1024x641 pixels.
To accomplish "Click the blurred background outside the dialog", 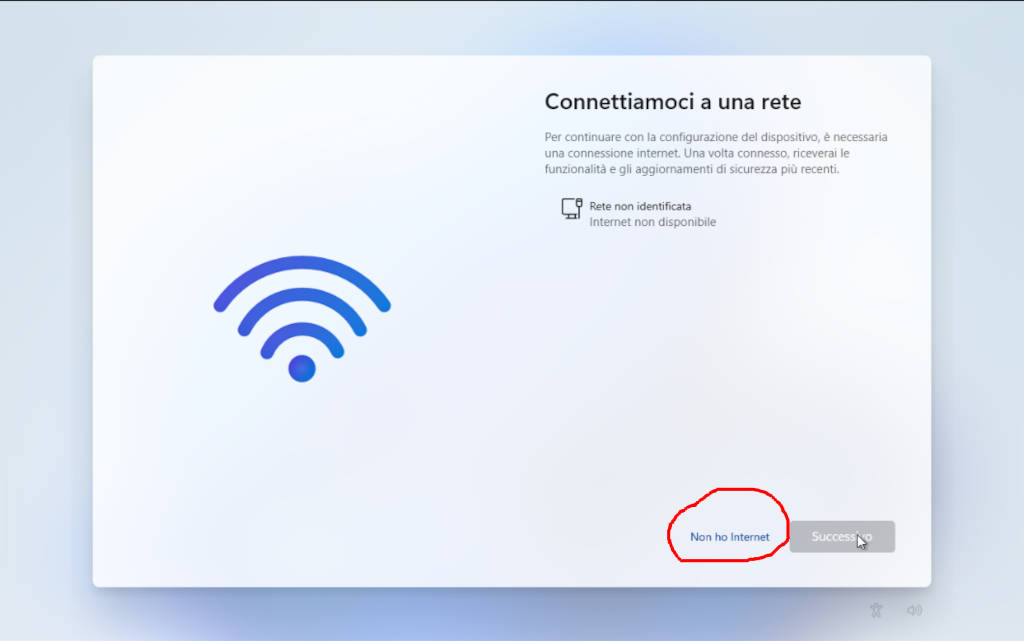I will (x=46, y=326).
